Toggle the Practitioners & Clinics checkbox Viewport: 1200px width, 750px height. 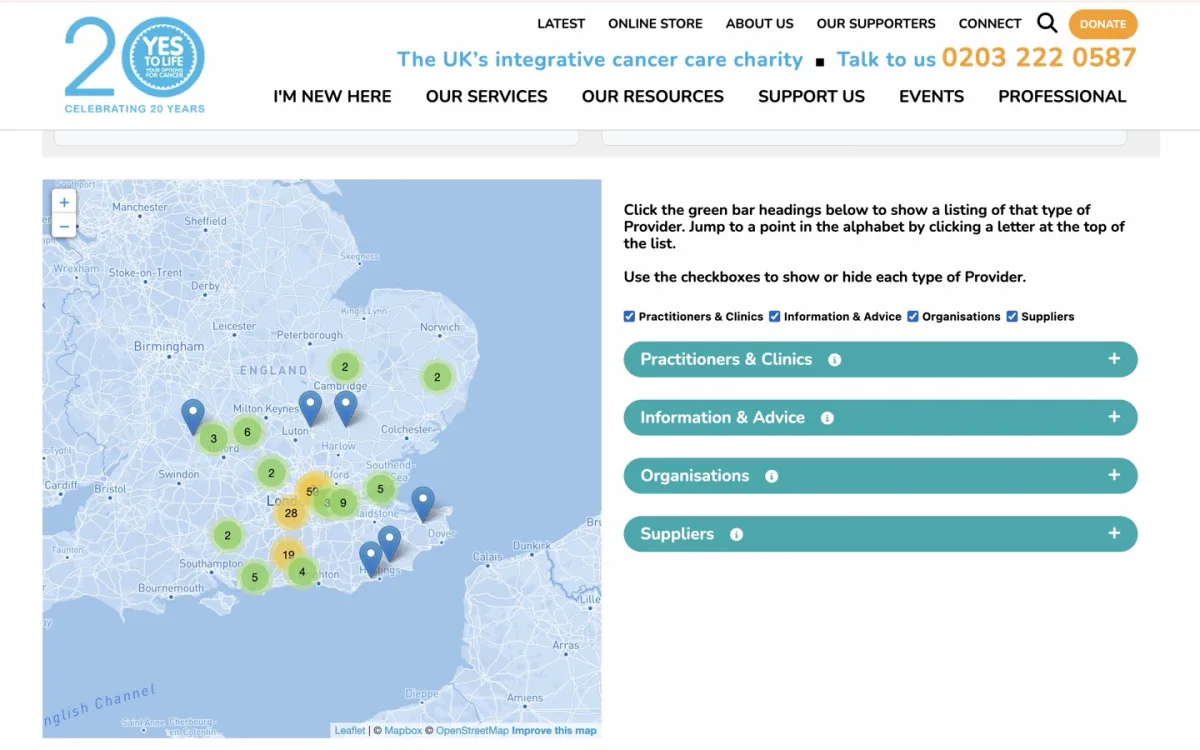[x=629, y=316]
